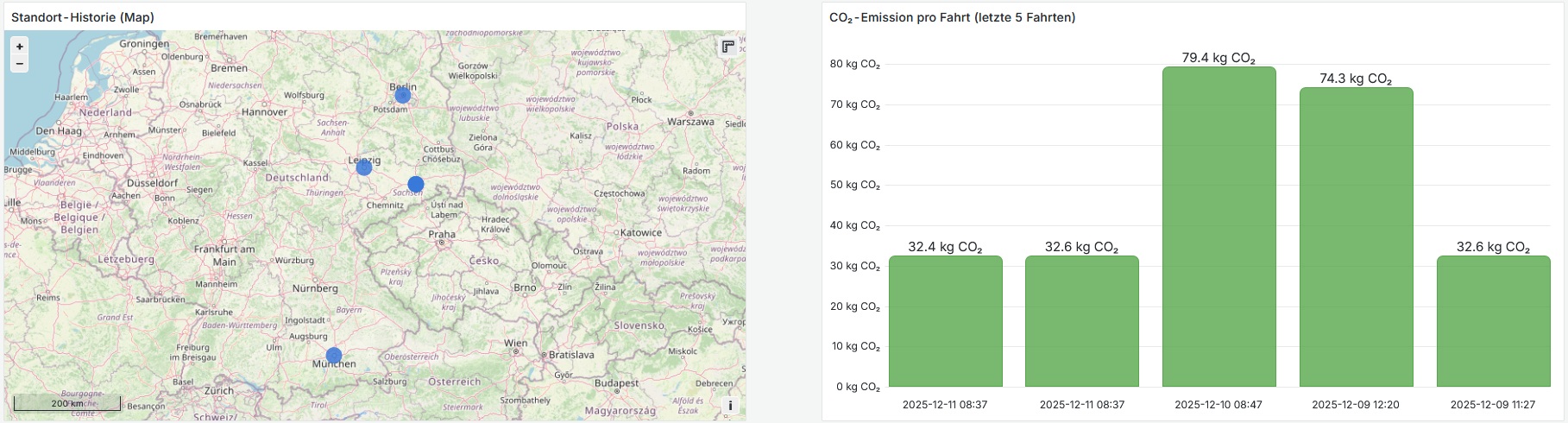1568x423 pixels.
Task: Open CO₂-Emission pro Fahrt panel title menu
Action: coord(952,17)
